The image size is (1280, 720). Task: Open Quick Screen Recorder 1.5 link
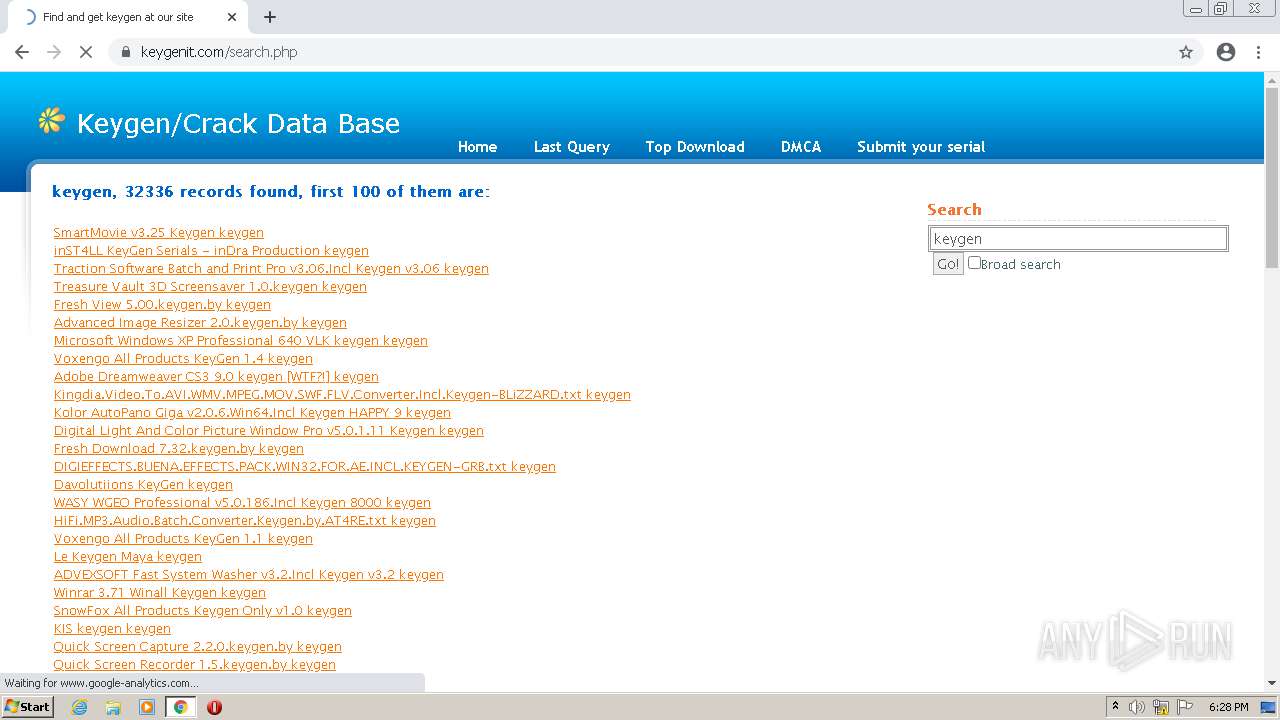195,664
